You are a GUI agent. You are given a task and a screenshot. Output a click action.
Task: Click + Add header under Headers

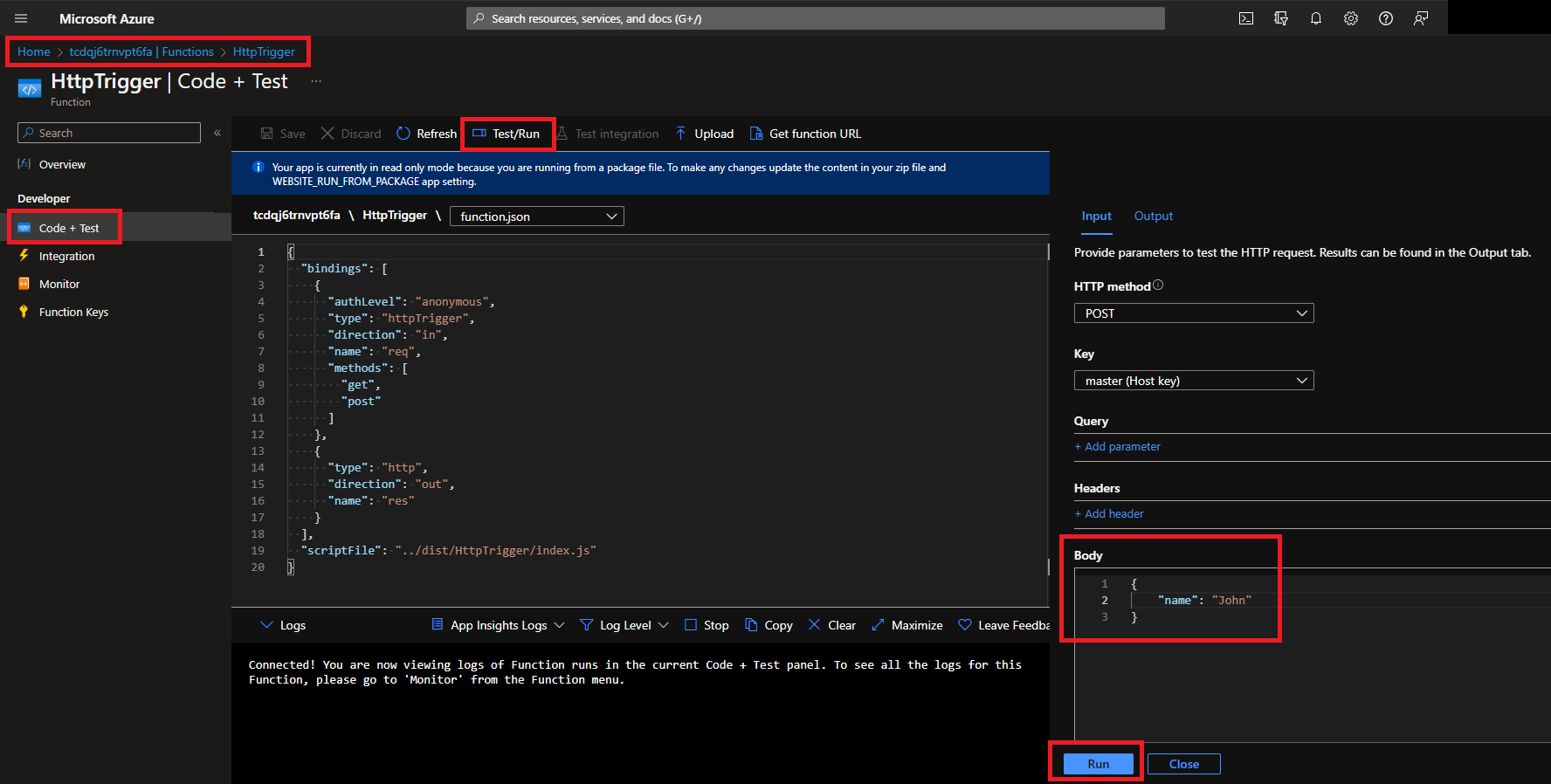[1109, 513]
